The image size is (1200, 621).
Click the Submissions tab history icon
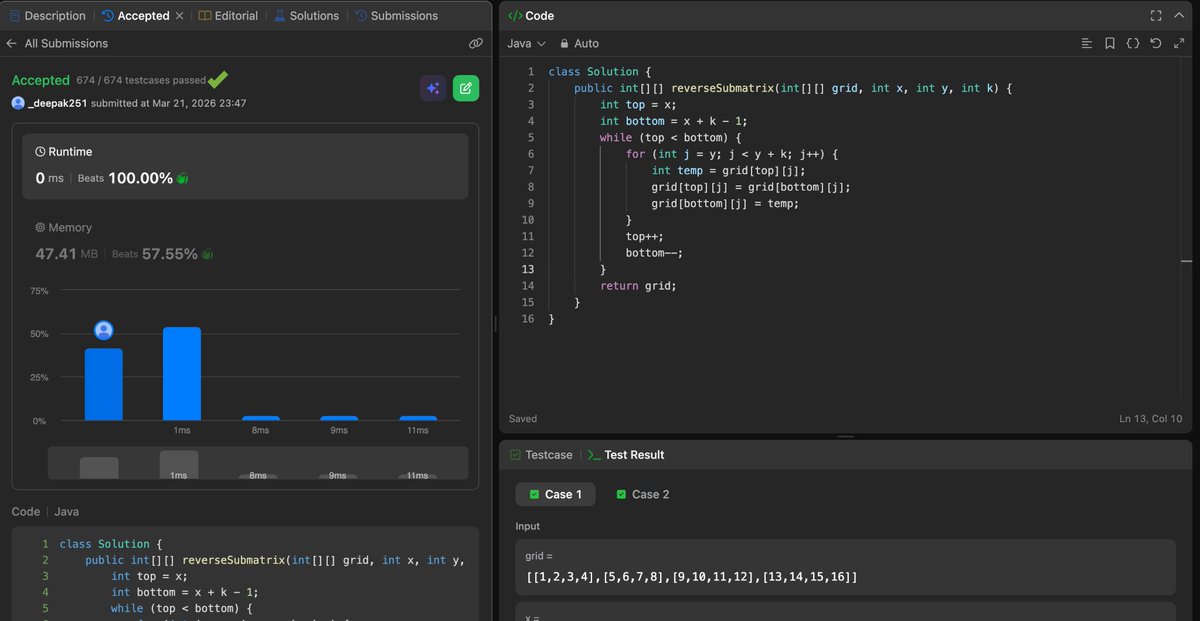click(360, 16)
